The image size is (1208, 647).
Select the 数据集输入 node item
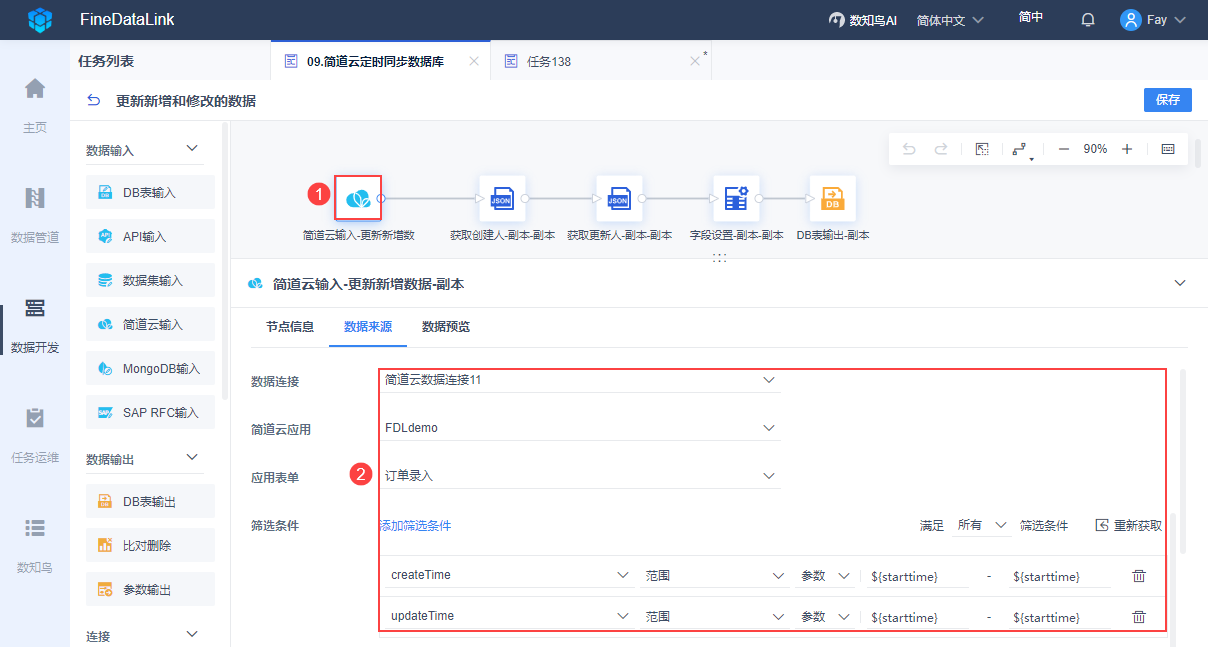[x=150, y=280]
